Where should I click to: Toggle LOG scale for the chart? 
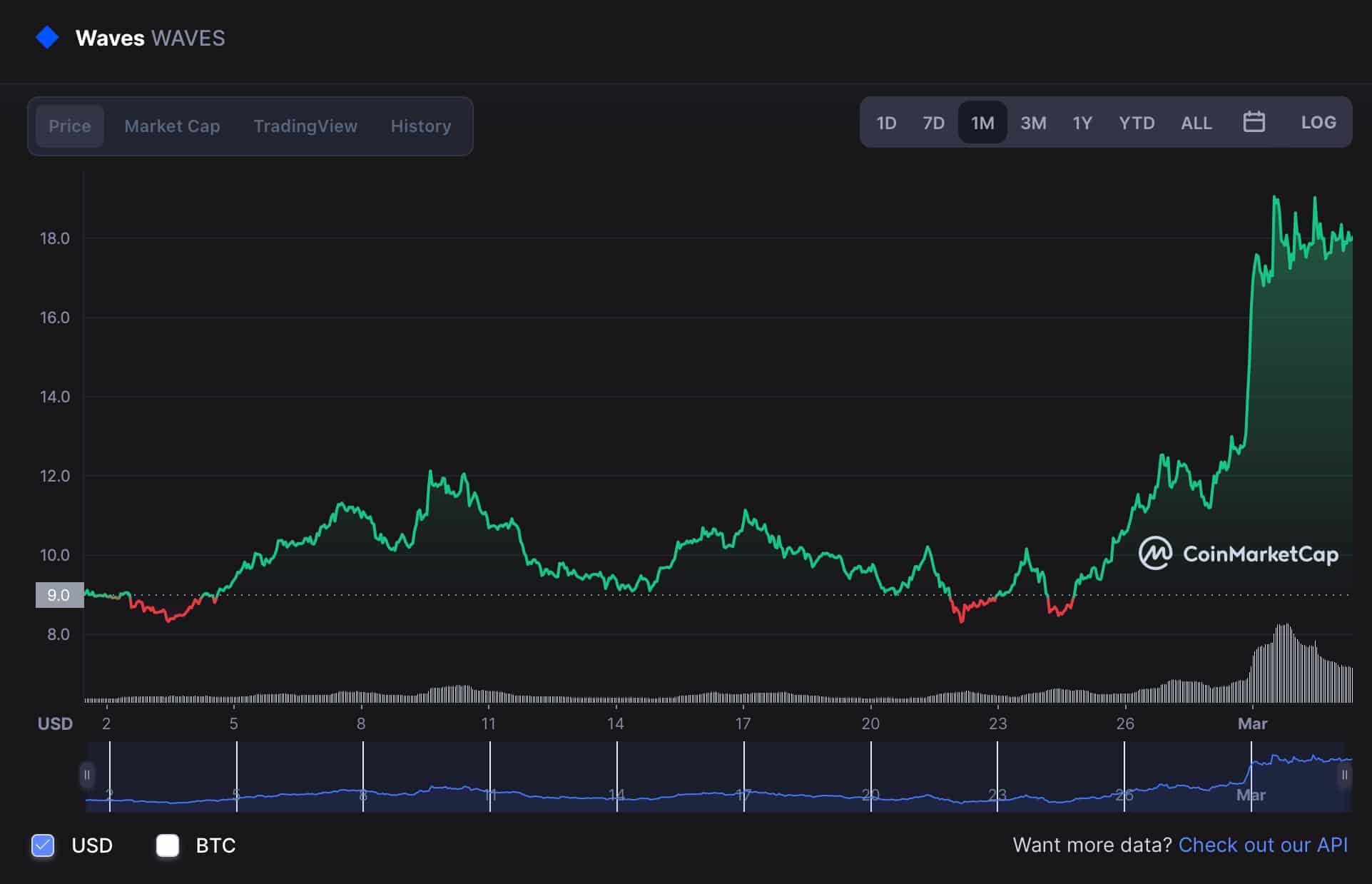(x=1318, y=123)
